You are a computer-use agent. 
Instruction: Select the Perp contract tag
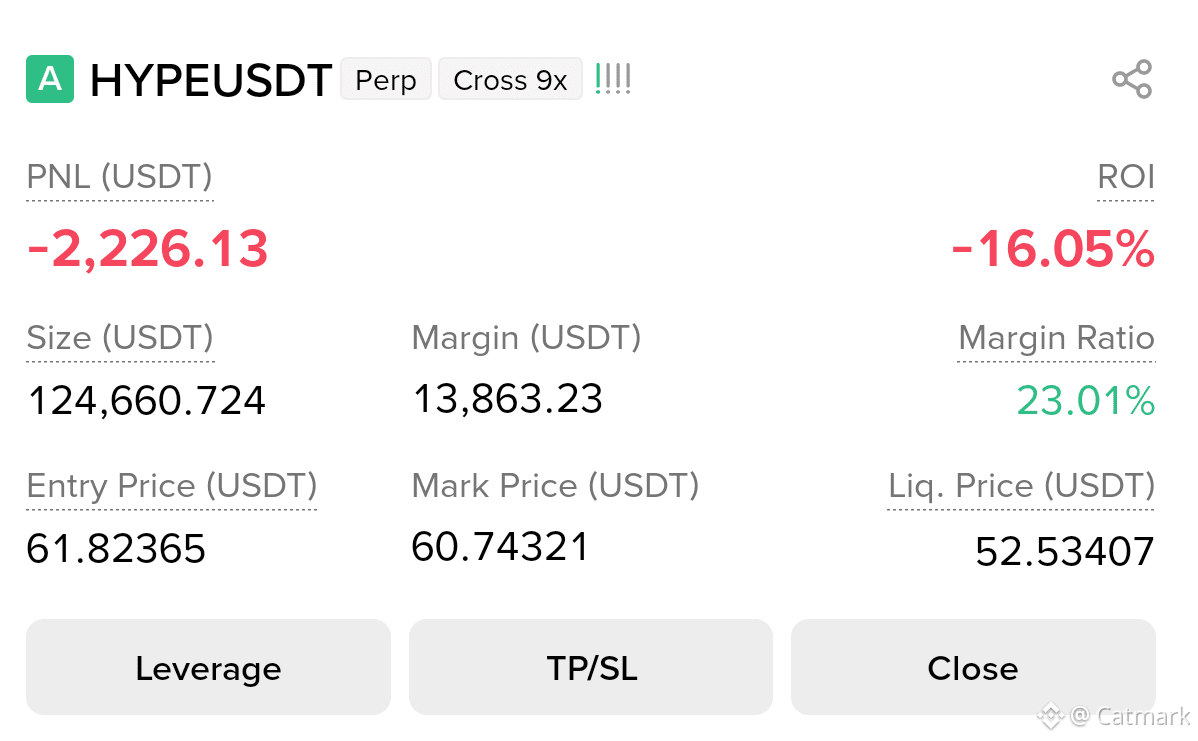pyautogui.click(x=386, y=79)
